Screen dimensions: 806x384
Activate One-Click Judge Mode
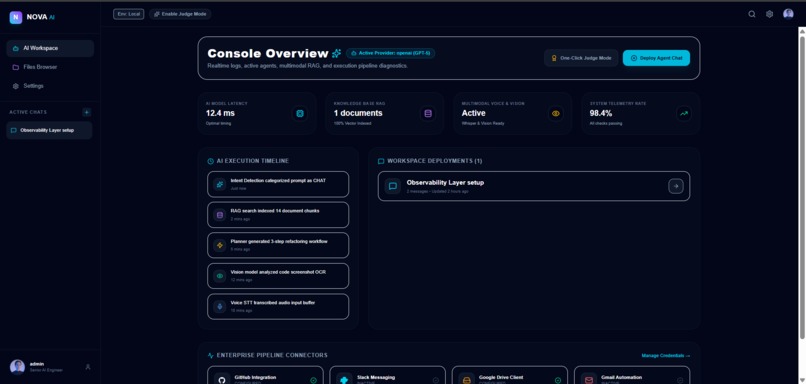[x=581, y=58]
